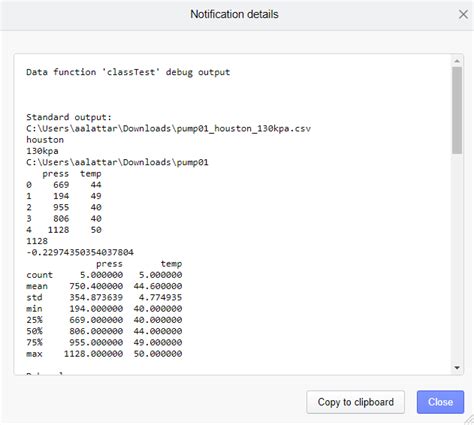The width and height of the screenshot is (474, 425).
Task: Click the '25%' statistics row
Action: click(x=104, y=320)
